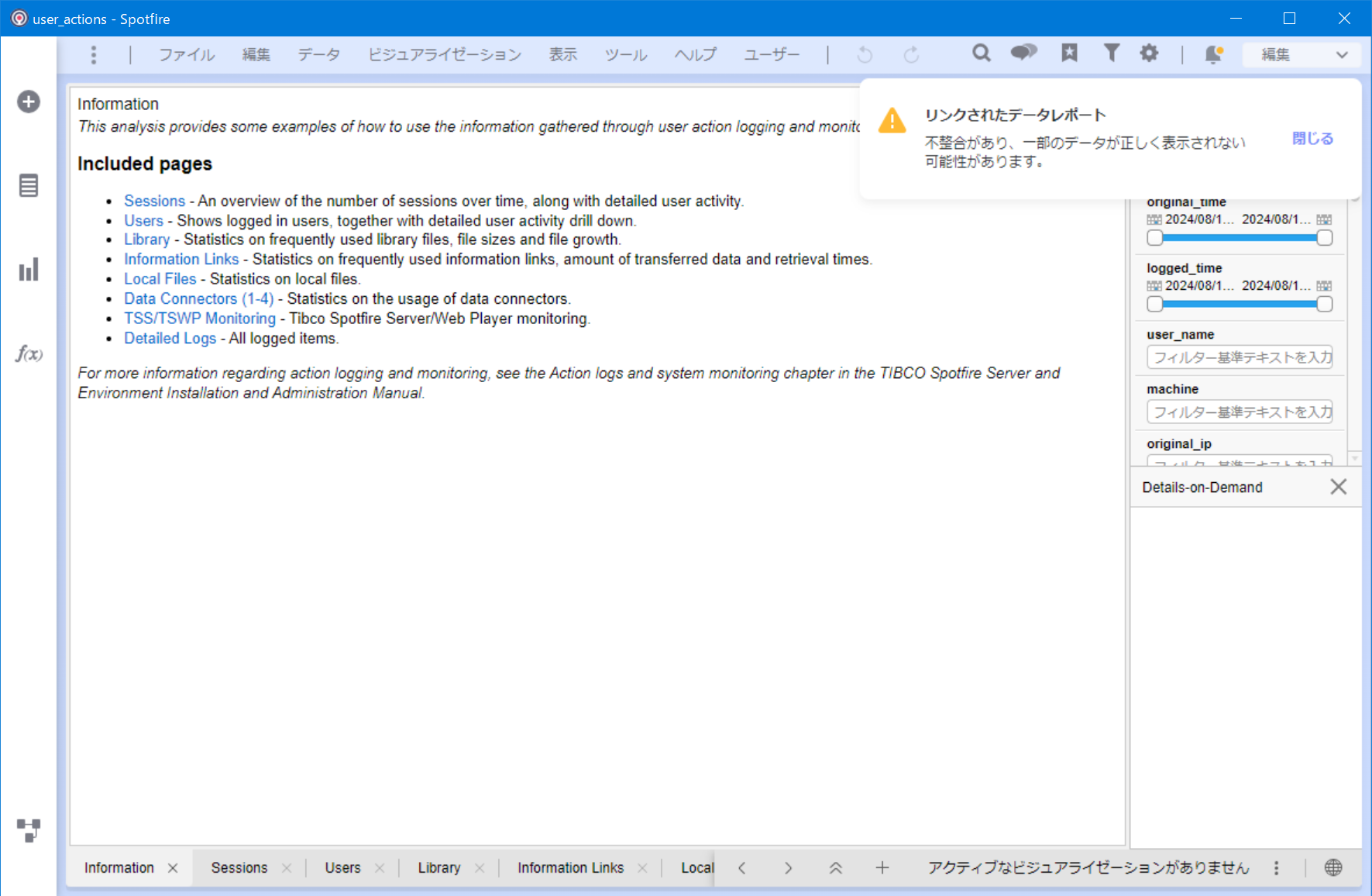The width and height of the screenshot is (1372, 896).
Task: Open original_time start date calendar icon
Action: pos(1154,220)
